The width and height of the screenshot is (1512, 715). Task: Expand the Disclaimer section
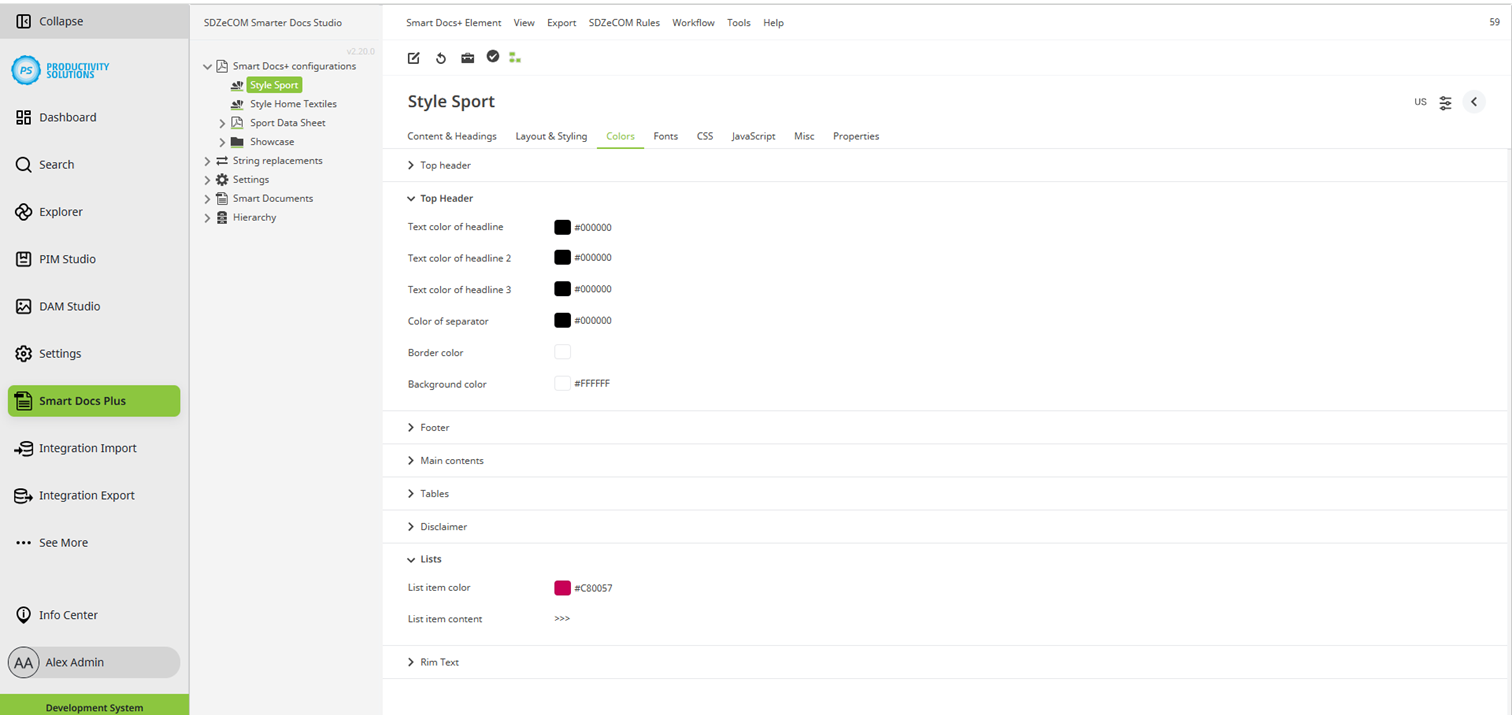[x=411, y=526]
